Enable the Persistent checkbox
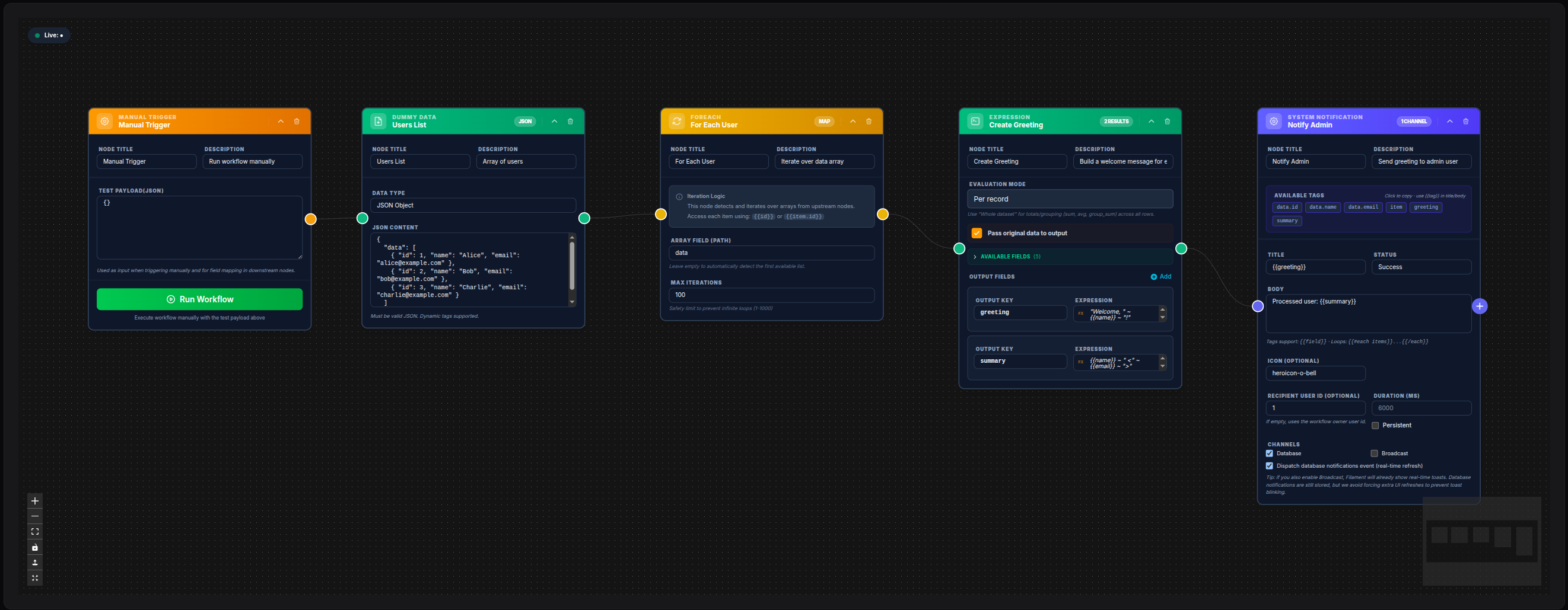The width and height of the screenshot is (1568, 610). (1375, 425)
